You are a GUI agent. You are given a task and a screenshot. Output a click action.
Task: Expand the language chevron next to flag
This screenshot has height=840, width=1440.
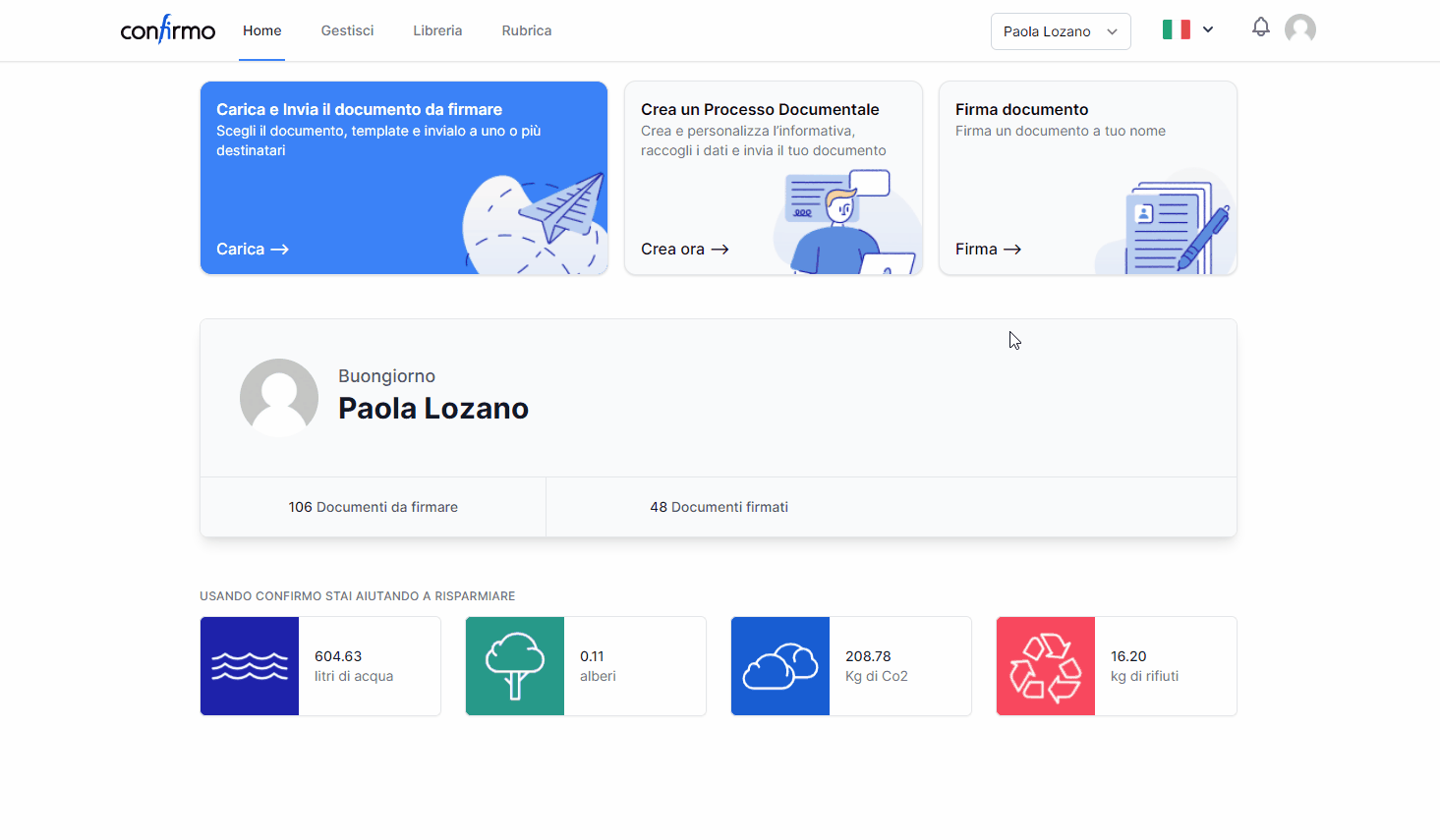[1208, 30]
